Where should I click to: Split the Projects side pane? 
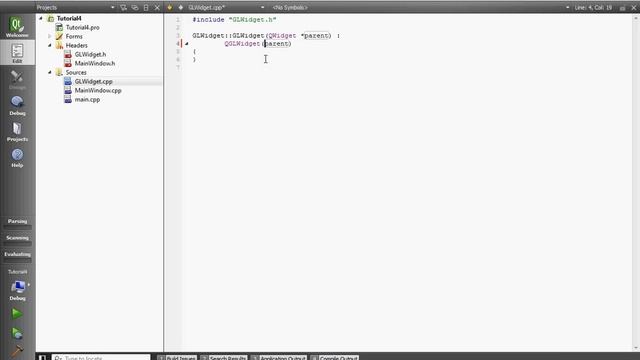[146, 7]
